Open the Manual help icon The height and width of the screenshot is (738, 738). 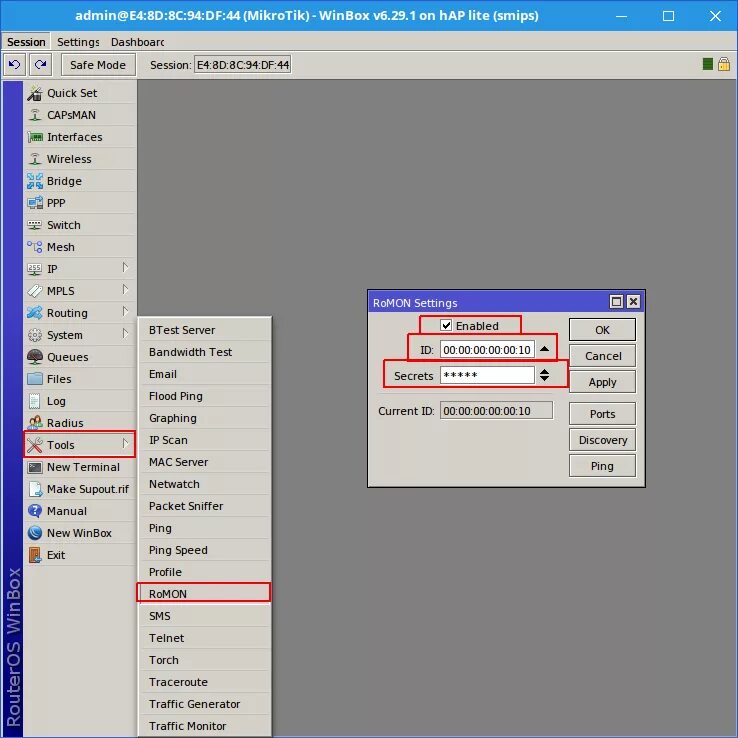tap(35, 511)
